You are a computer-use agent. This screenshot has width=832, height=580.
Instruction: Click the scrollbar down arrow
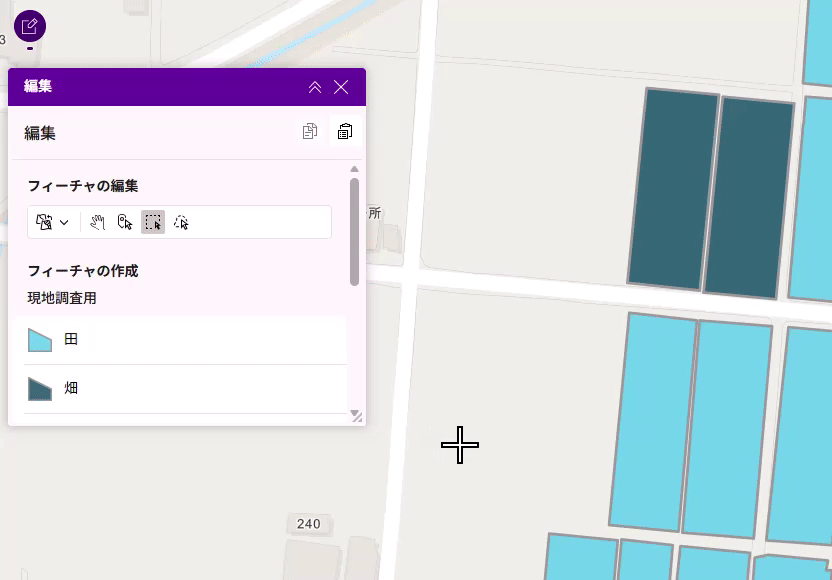(352, 411)
